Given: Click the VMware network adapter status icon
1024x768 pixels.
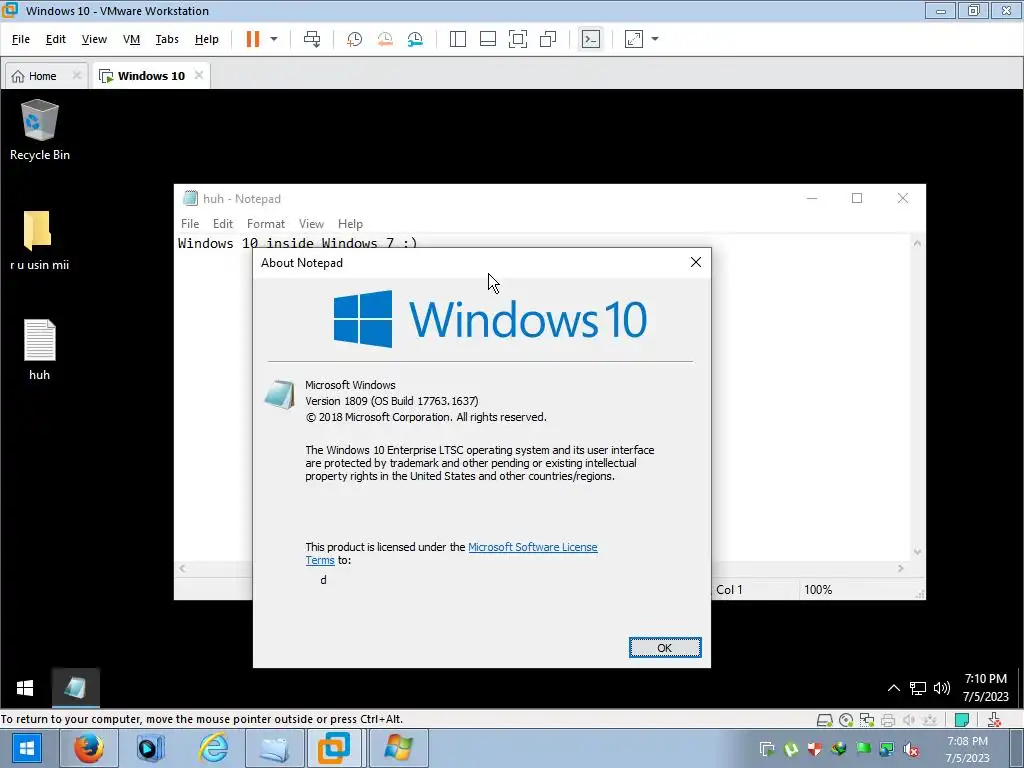Looking at the screenshot, I should click(867, 720).
